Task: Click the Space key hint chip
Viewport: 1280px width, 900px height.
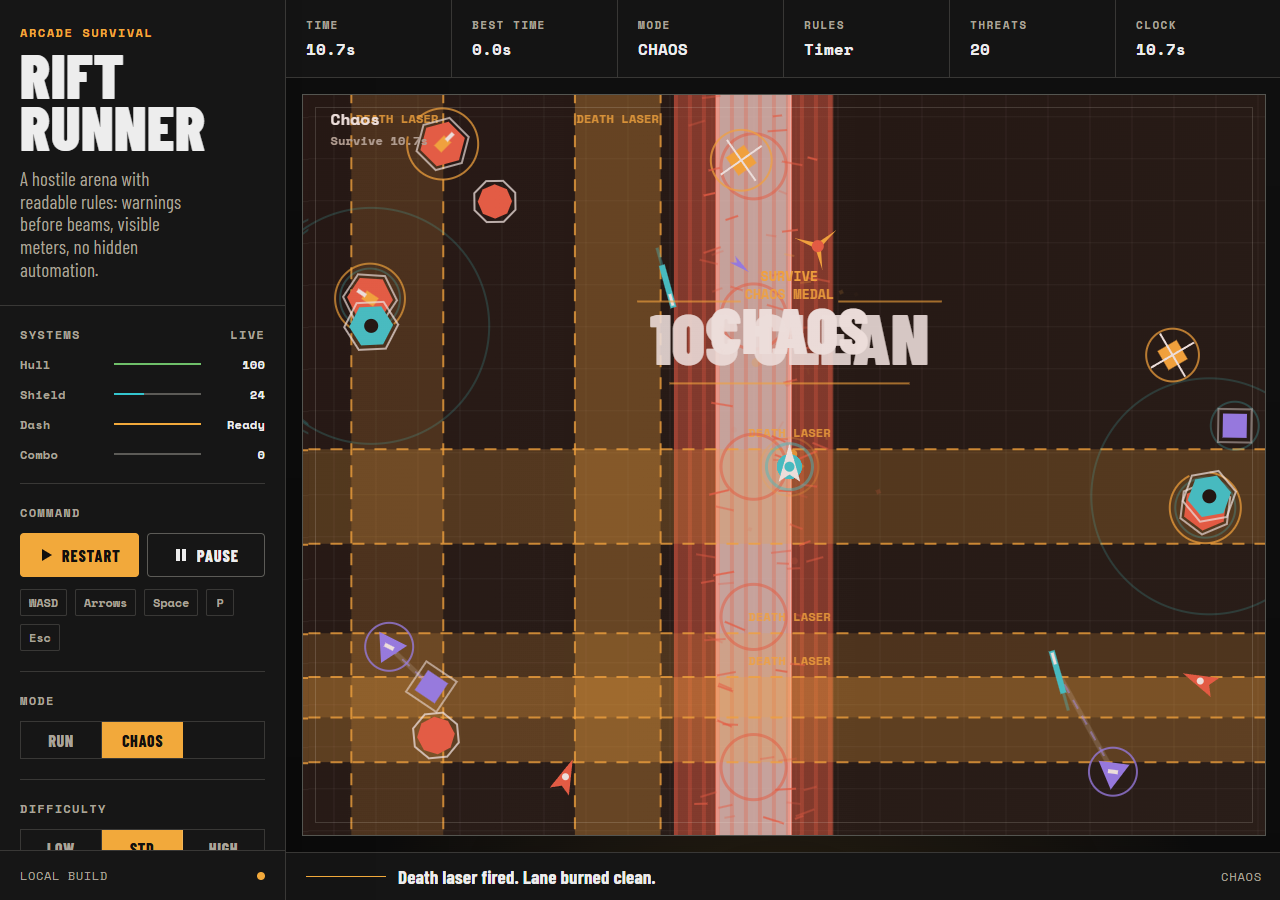Action: [x=171, y=603]
